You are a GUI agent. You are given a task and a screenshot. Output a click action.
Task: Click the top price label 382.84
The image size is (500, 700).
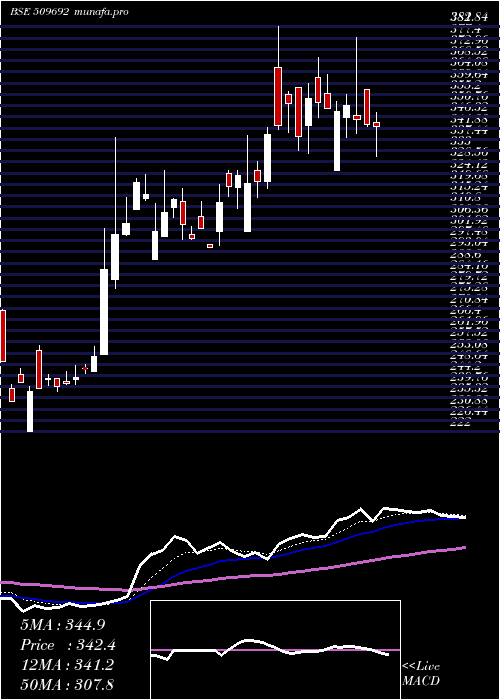click(x=469, y=18)
